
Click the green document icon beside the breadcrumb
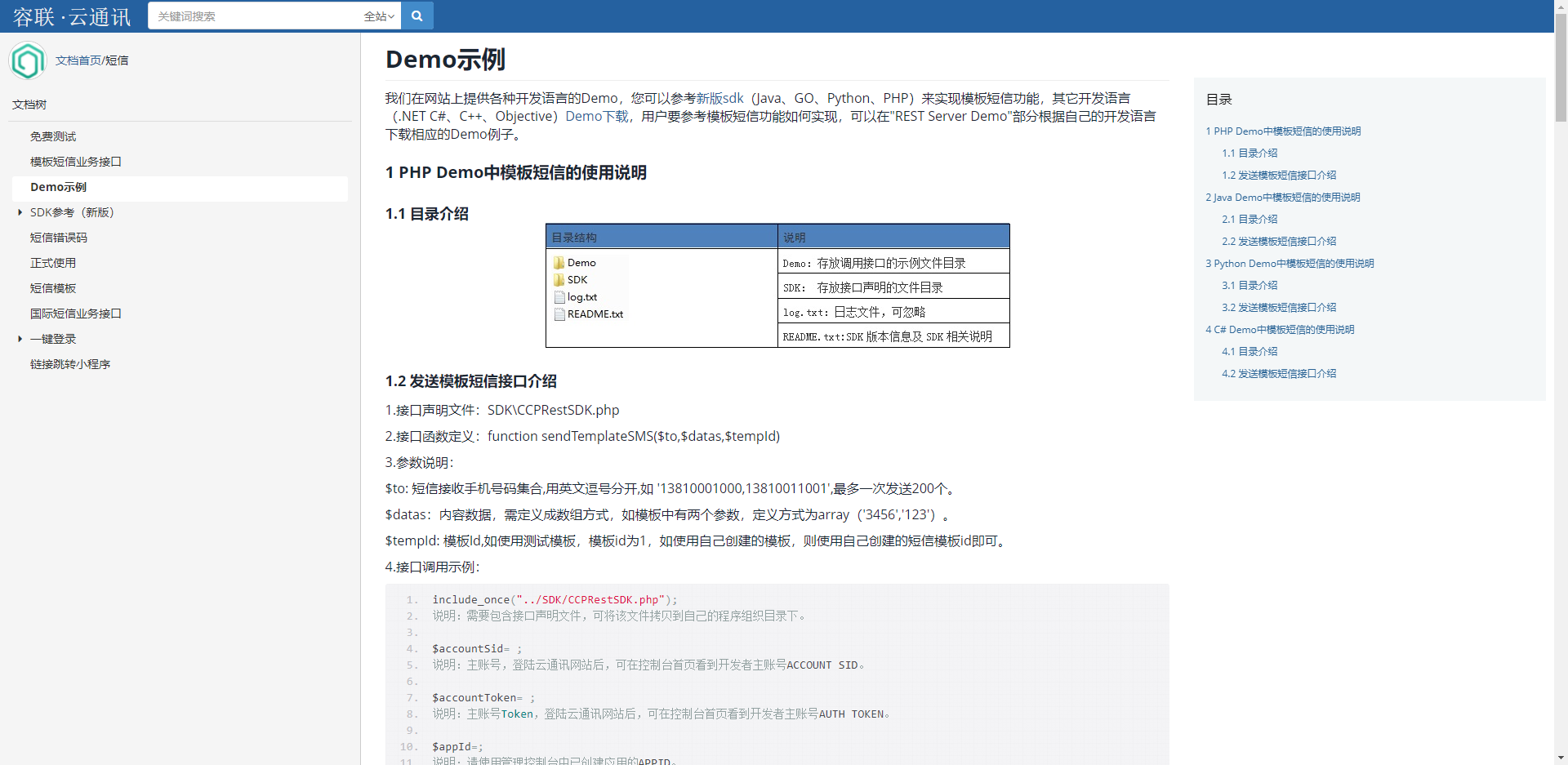click(28, 60)
